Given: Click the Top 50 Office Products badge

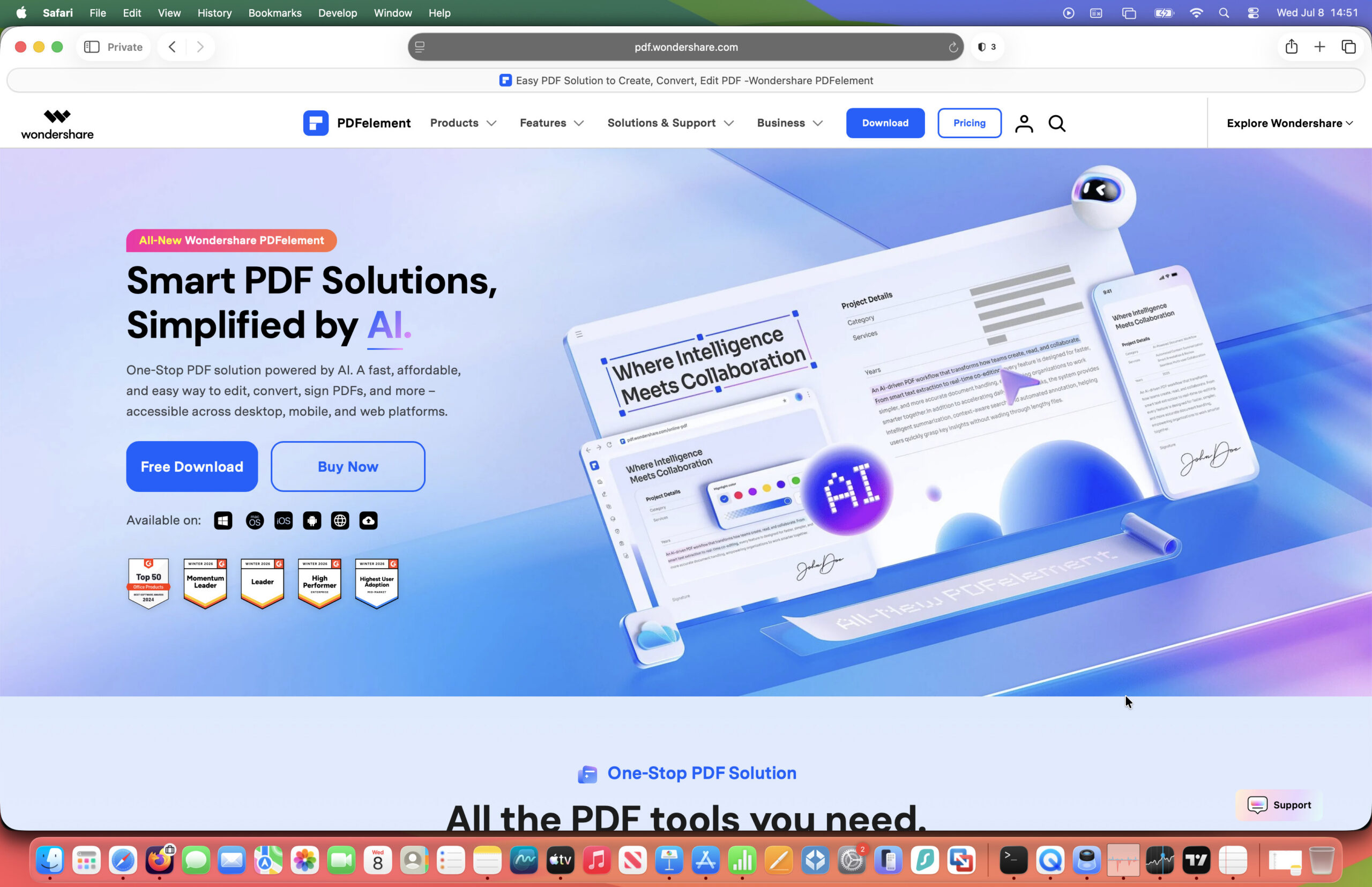Looking at the screenshot, I should click(x=148, y=584).
